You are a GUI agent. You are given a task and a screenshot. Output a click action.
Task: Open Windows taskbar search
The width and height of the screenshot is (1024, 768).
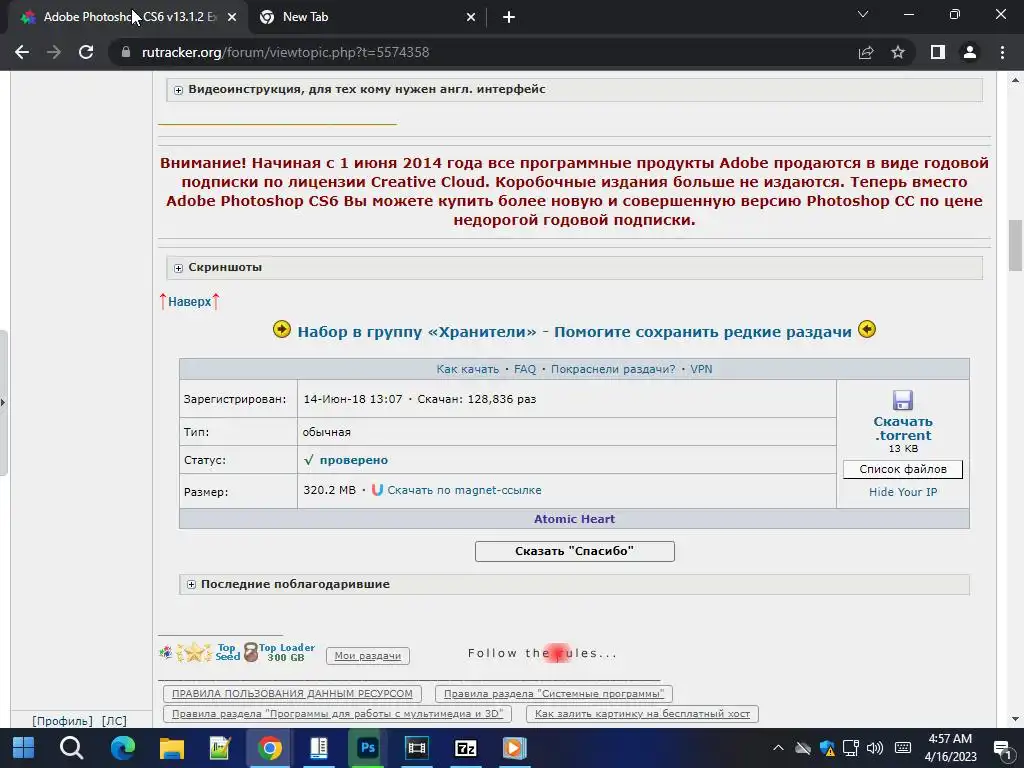[71, 748]
